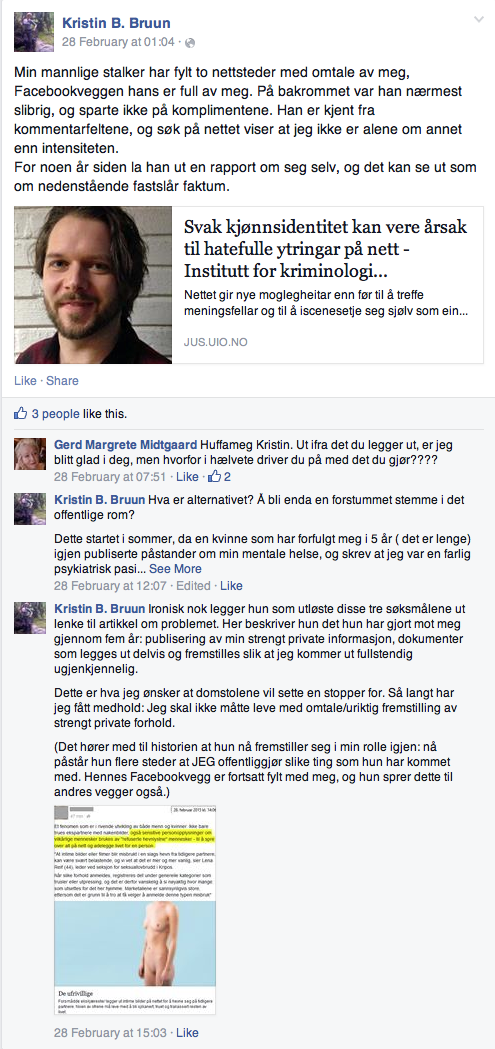The image size is (495, 1049).
Task: Open the attached article screenshot image
Action: pyautogui.click(x=135, y=911)
